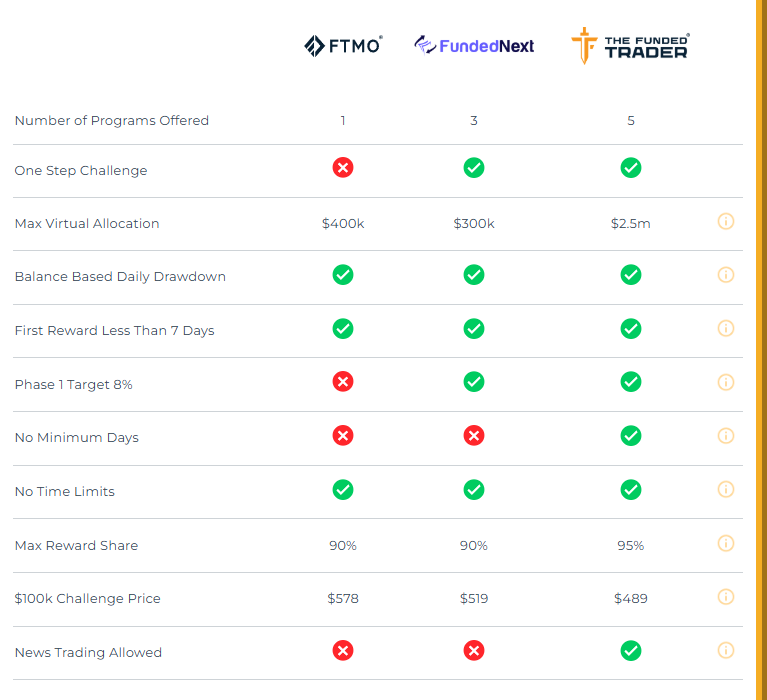
Task: Click Funded Trader check for First Reward row
Action: 631,329
